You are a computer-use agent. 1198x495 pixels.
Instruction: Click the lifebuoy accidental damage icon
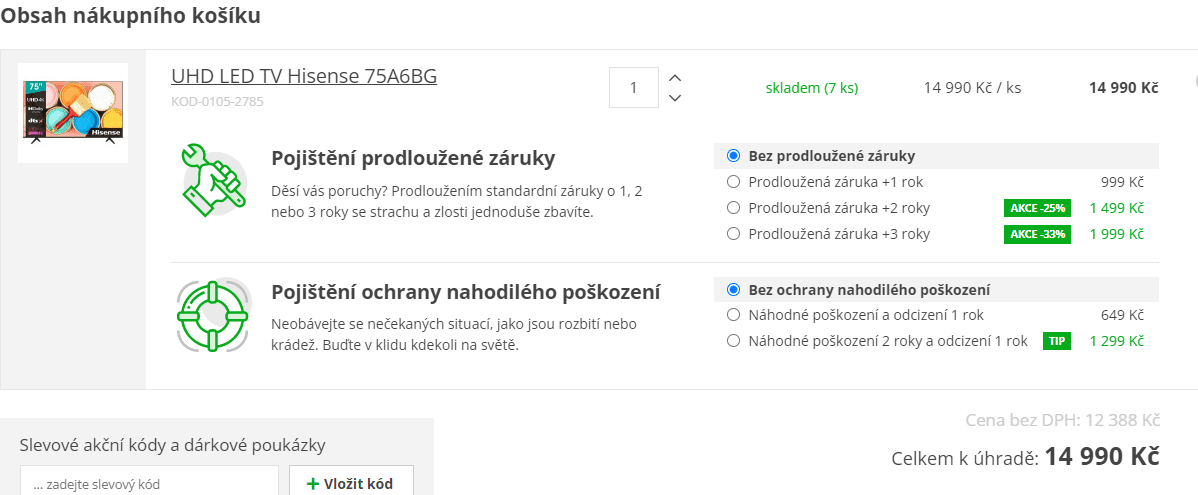[212, 314]
